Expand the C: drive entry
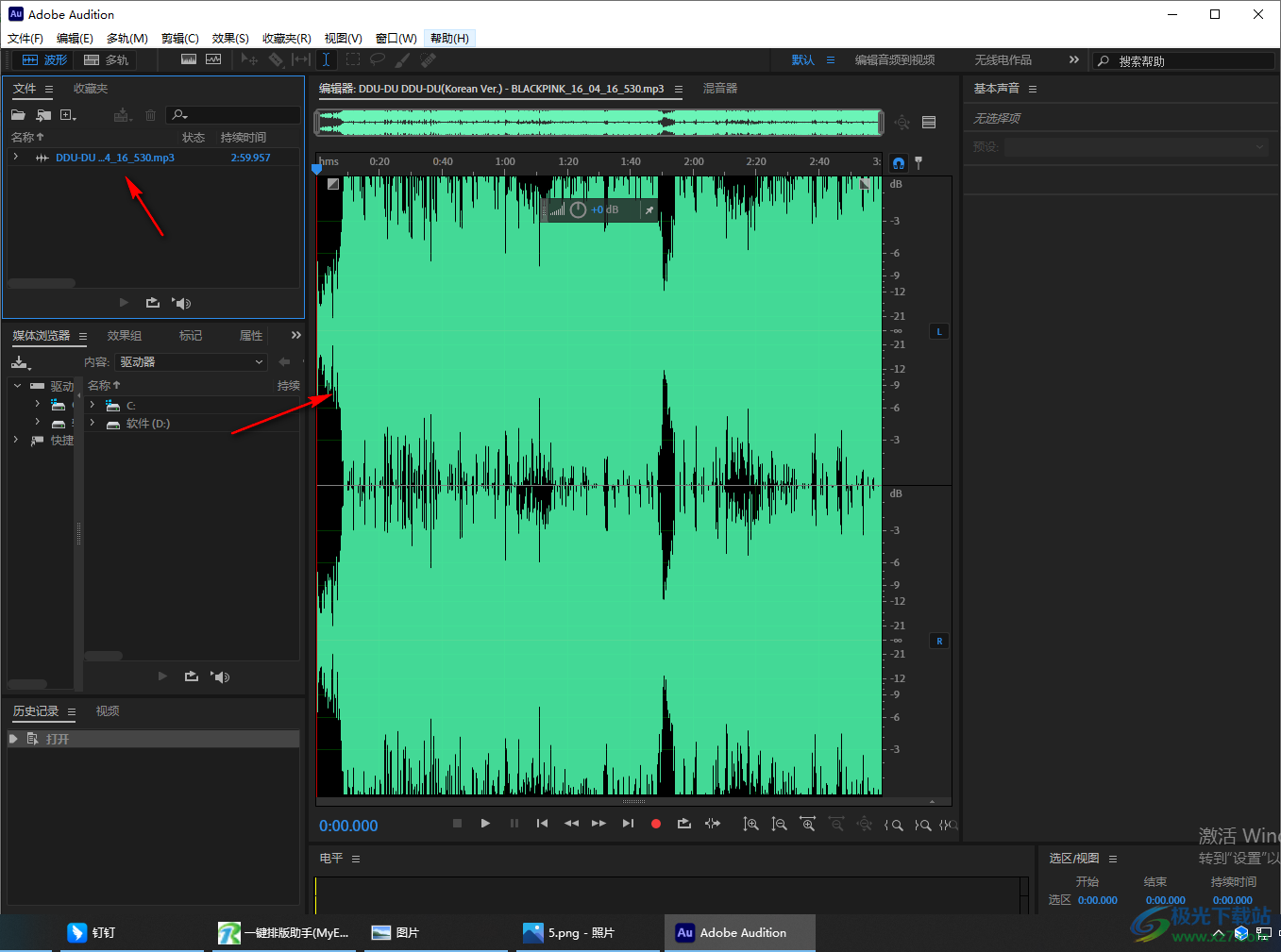 click(93, 405)
